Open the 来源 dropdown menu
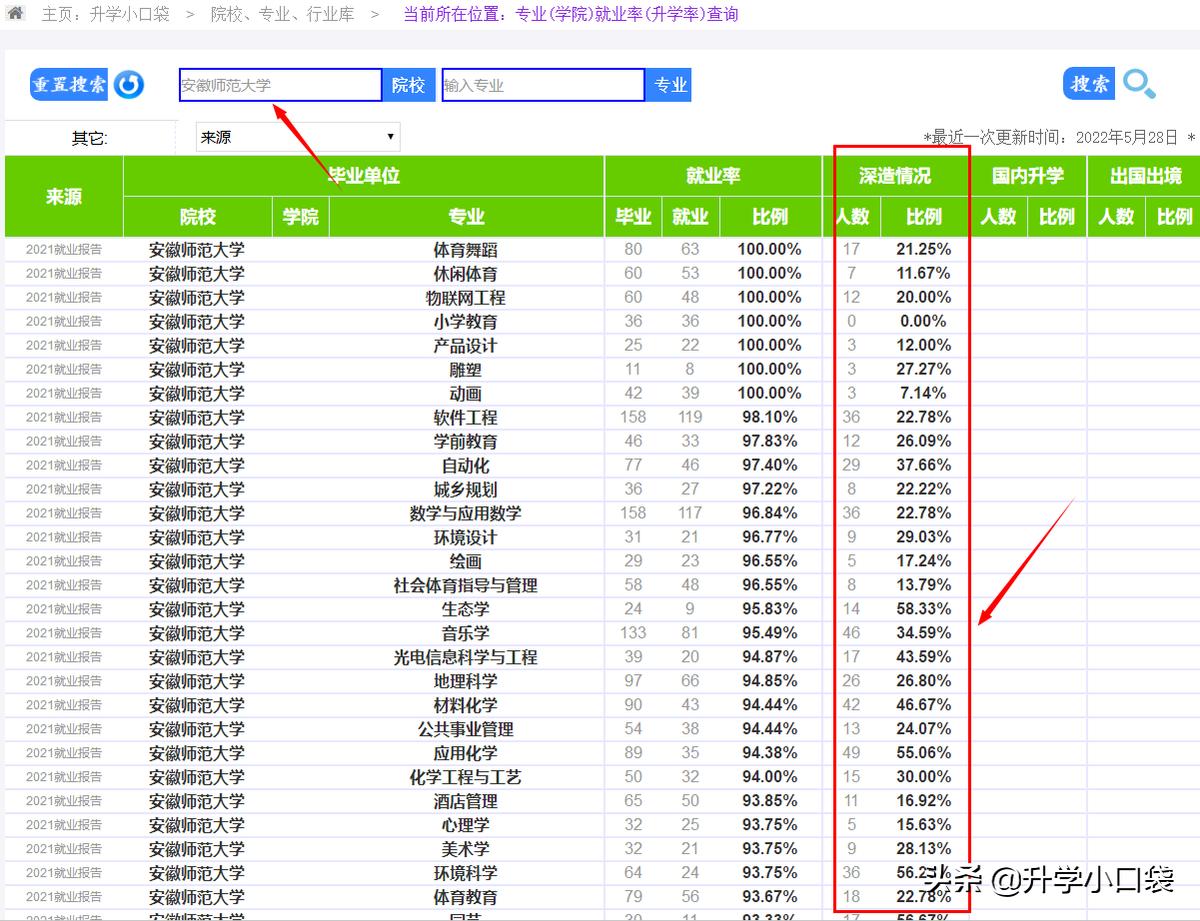 pyautogui.click(x=298, y=137)
